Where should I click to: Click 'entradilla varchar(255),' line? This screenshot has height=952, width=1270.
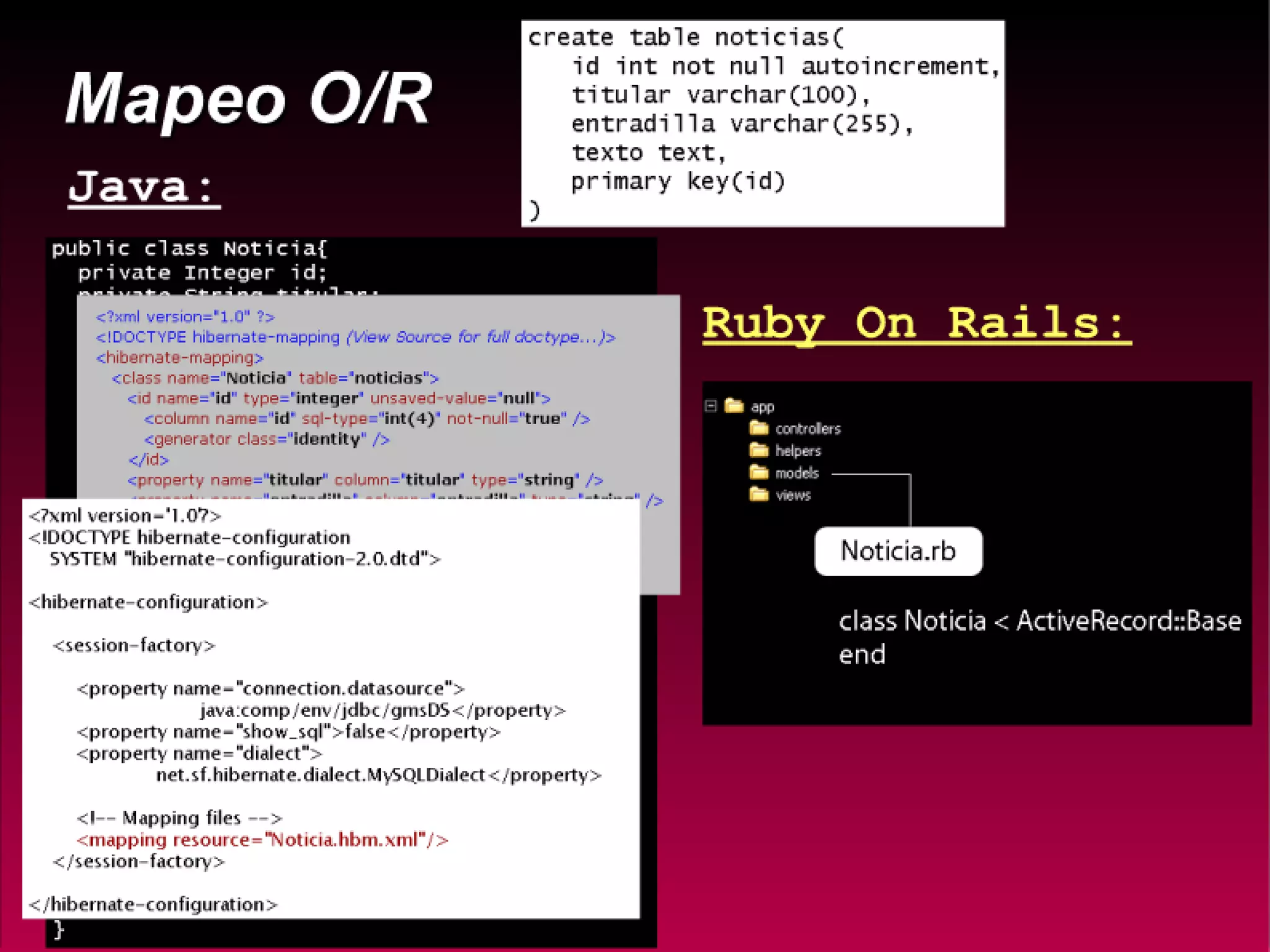point(742,123)
